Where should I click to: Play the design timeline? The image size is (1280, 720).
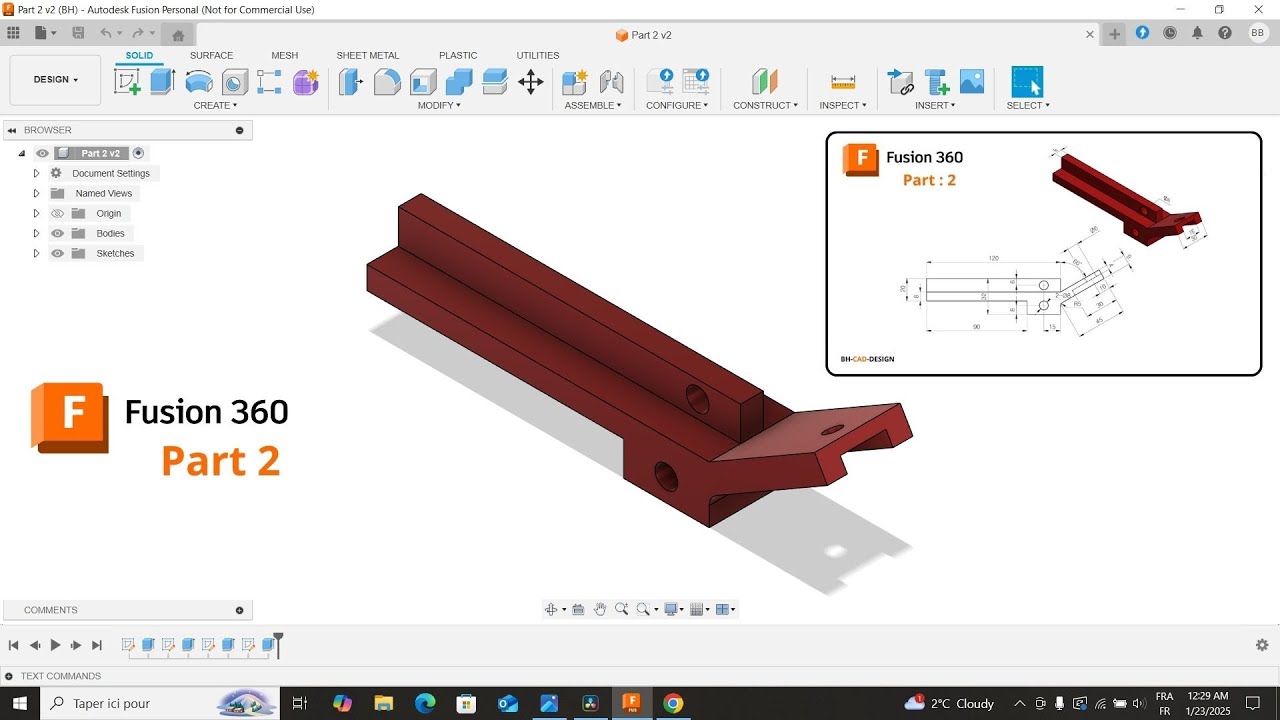tap(55, 645)
